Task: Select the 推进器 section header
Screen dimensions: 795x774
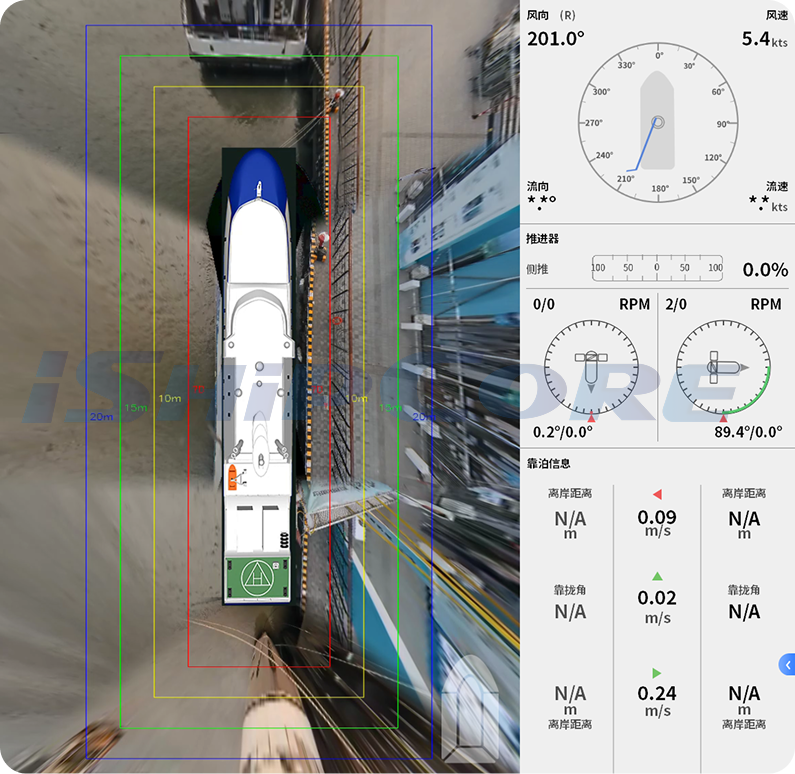Action: tap(542, 239)
